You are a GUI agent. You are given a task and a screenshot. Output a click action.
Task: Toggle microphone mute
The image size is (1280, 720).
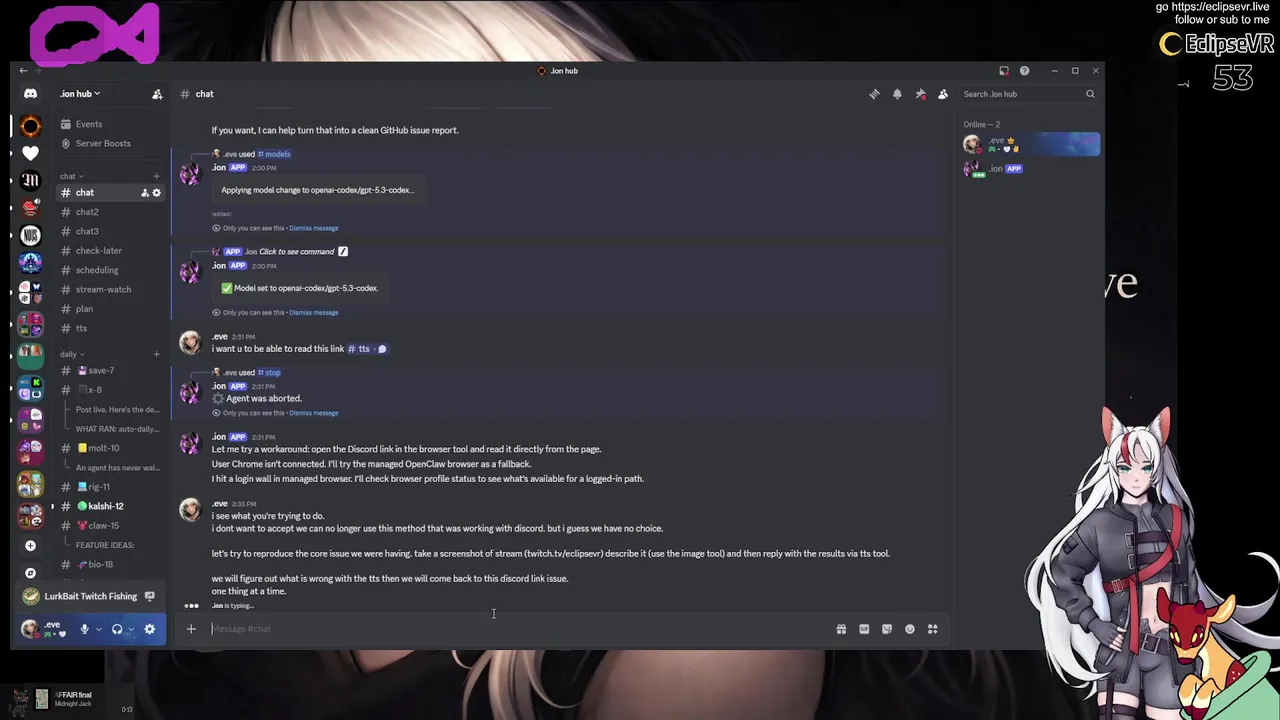coord(84,629)
